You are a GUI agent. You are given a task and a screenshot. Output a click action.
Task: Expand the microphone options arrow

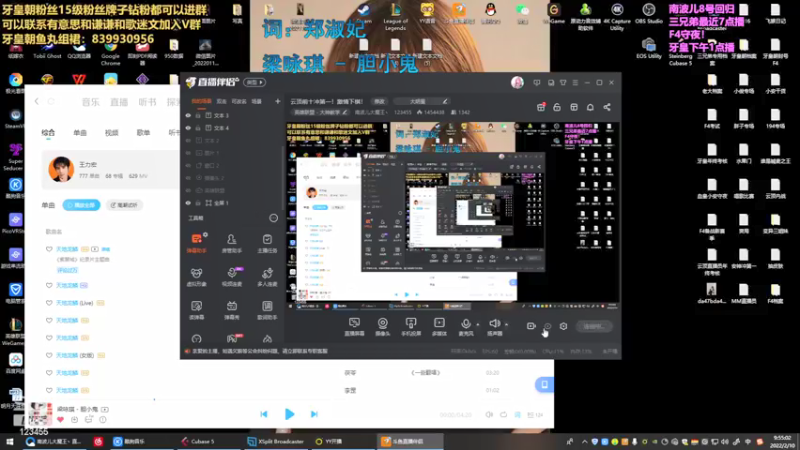click(478, 324)
